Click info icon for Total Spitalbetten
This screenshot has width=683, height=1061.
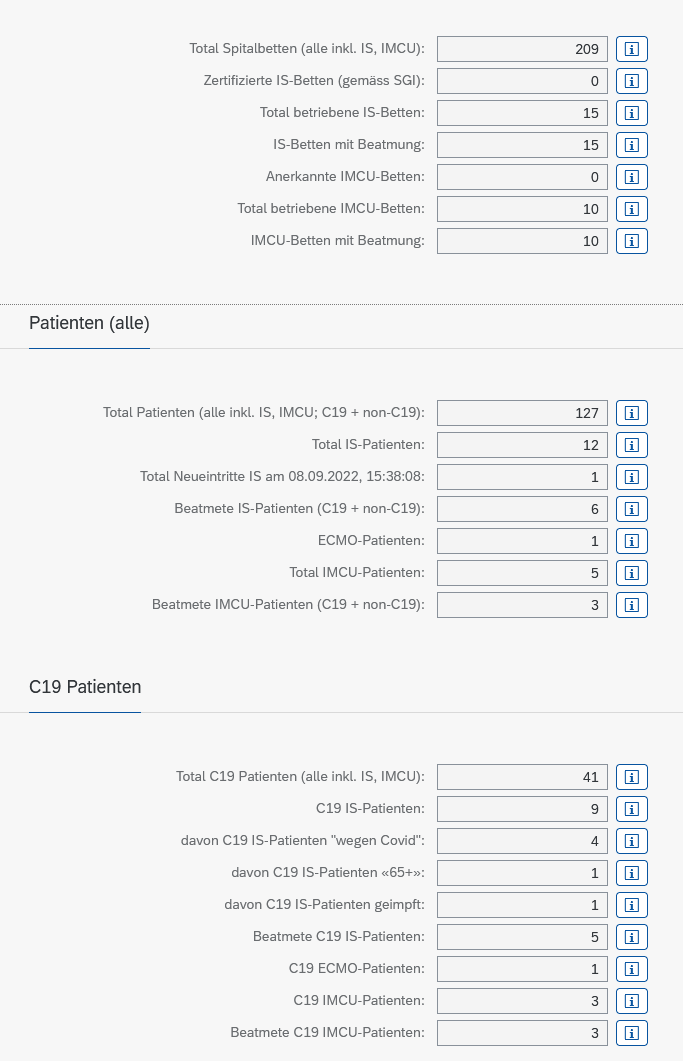(631, 49)
